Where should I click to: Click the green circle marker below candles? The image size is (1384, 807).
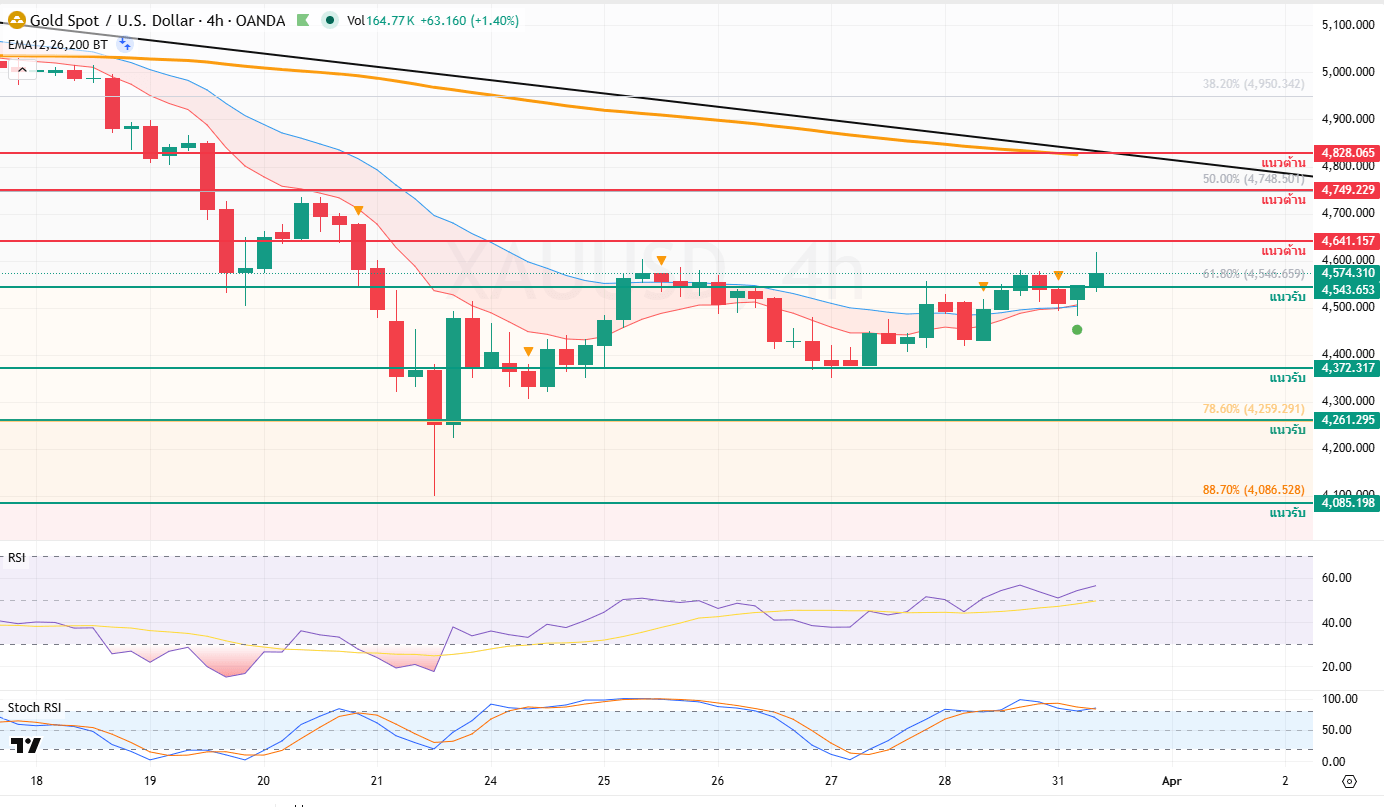pos(1076,329)
